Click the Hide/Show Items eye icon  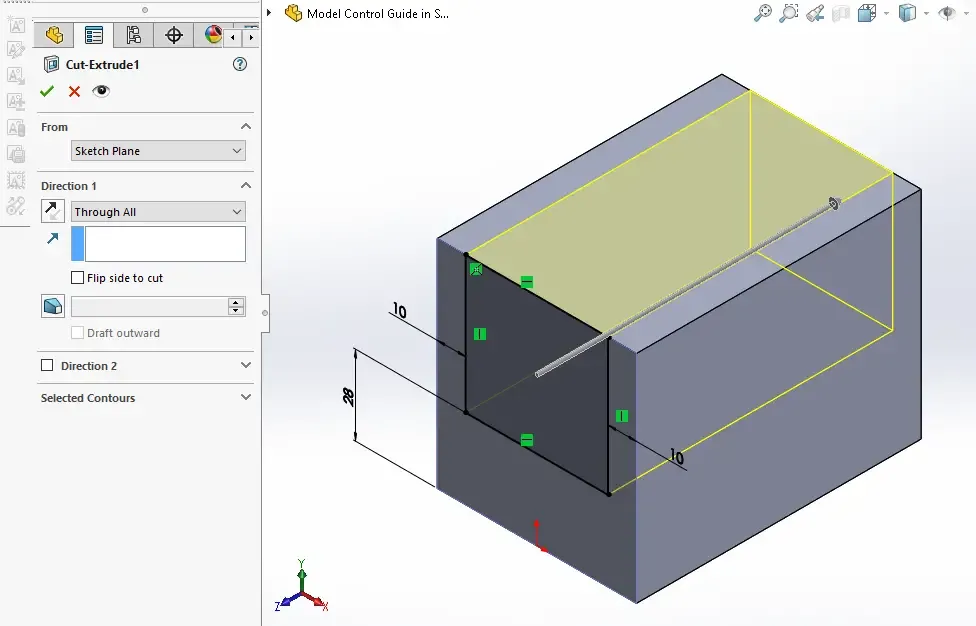point(946,13)
